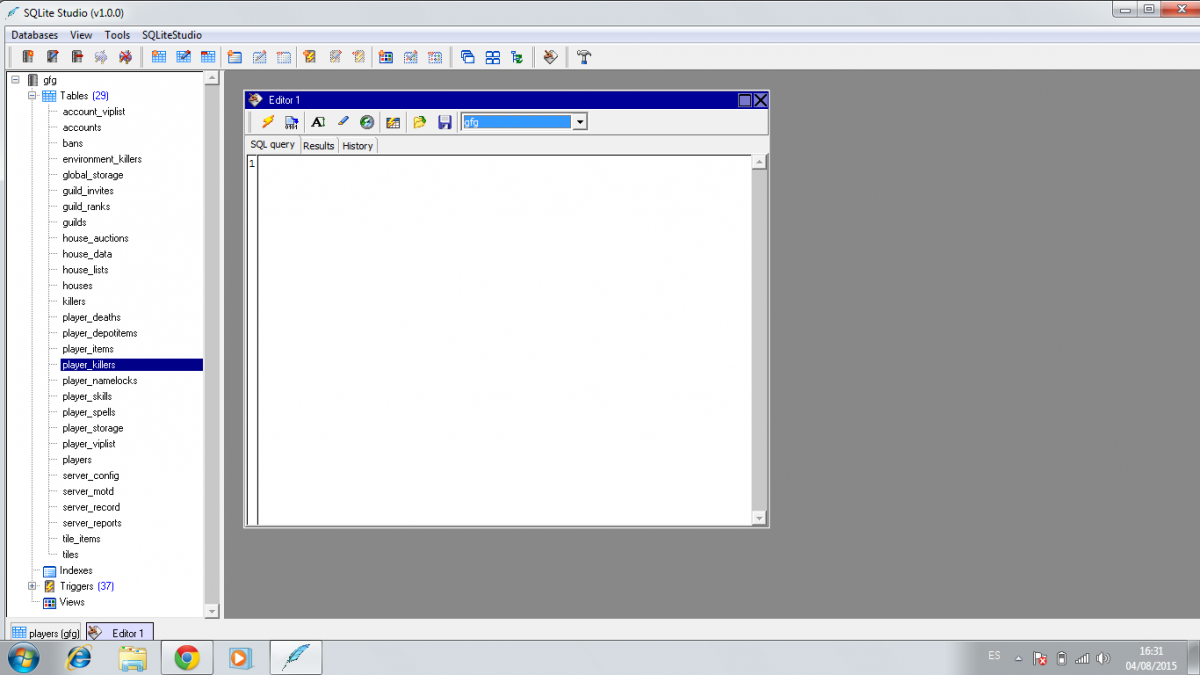This screenshot has height=675, width=1200.
Task: Switch to the Results tab
Action: point(318,146)
